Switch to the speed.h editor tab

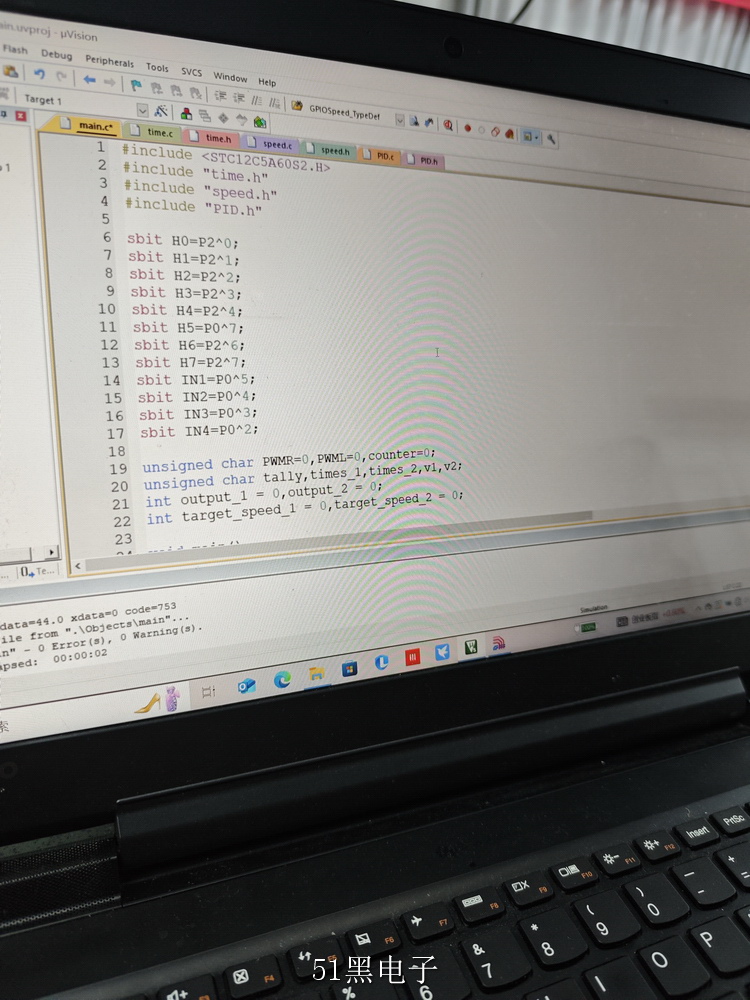point(330,150)
